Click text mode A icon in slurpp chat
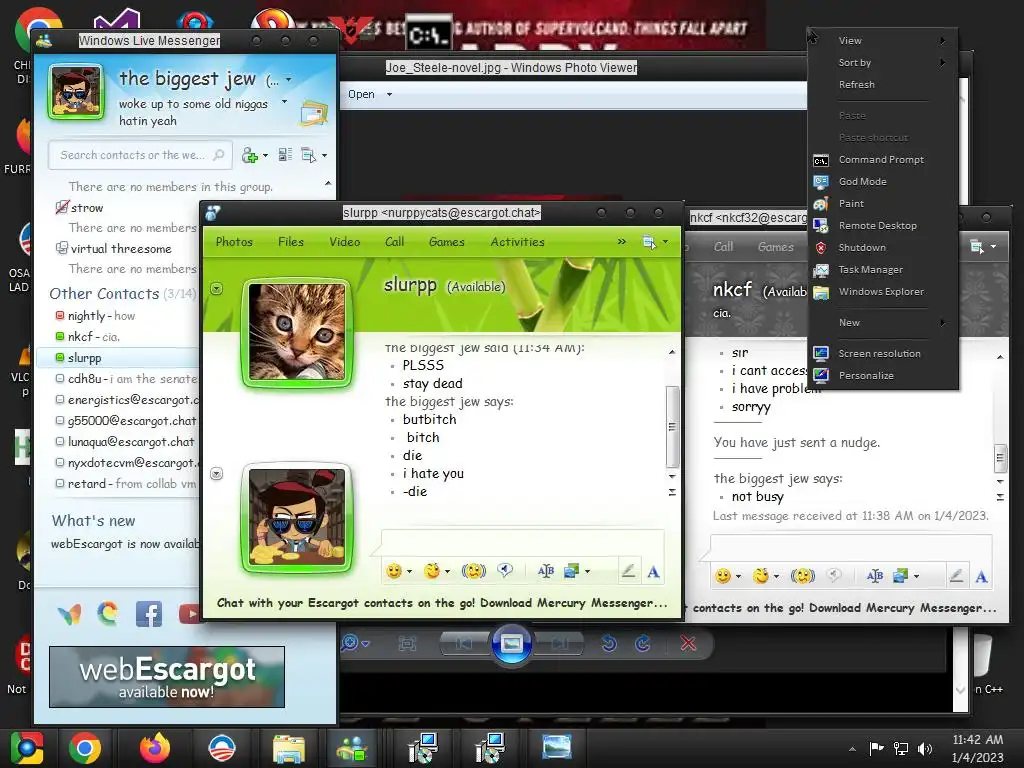The height and width of the screenshot is (768, 1024). pos(653,572)
